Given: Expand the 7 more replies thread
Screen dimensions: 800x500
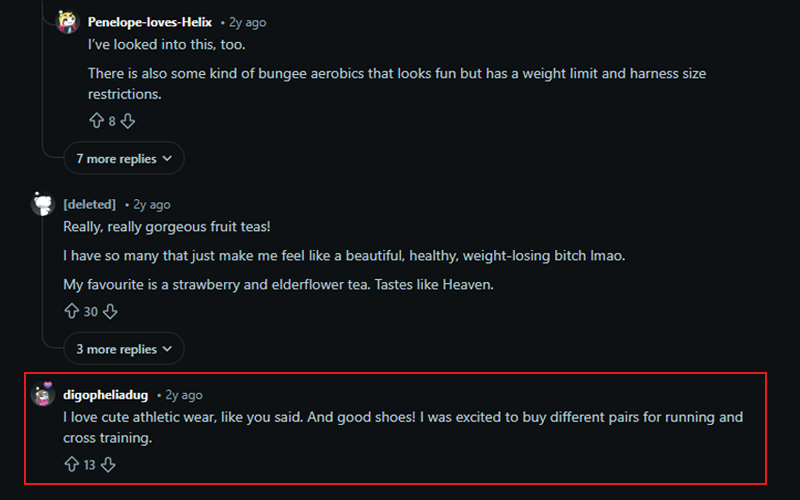Looking at the screenshot, I should coord(124,159).
